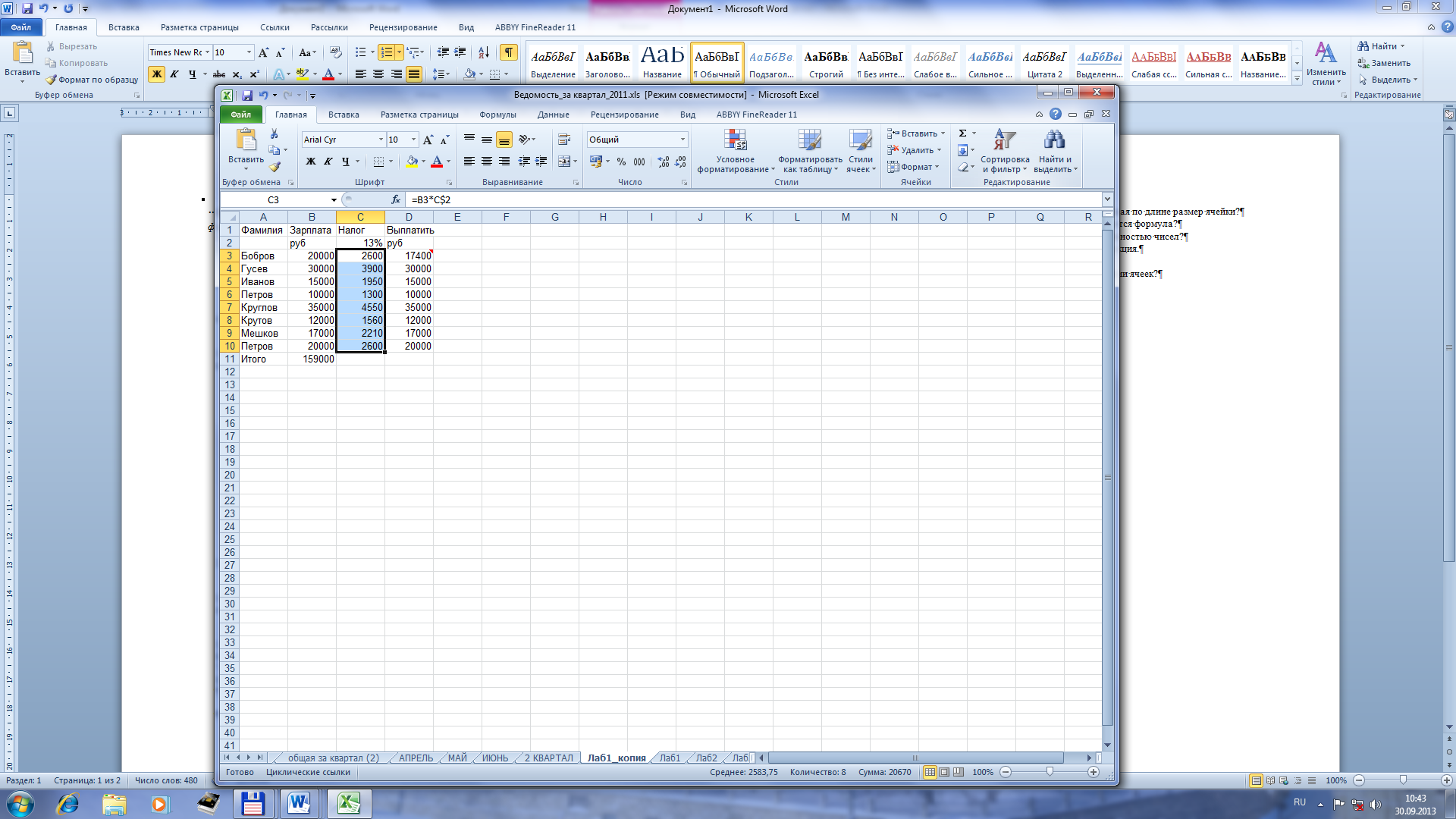Click Excel Decrease Indent icon
The image size is (1456, 819).
coord(524,162)
